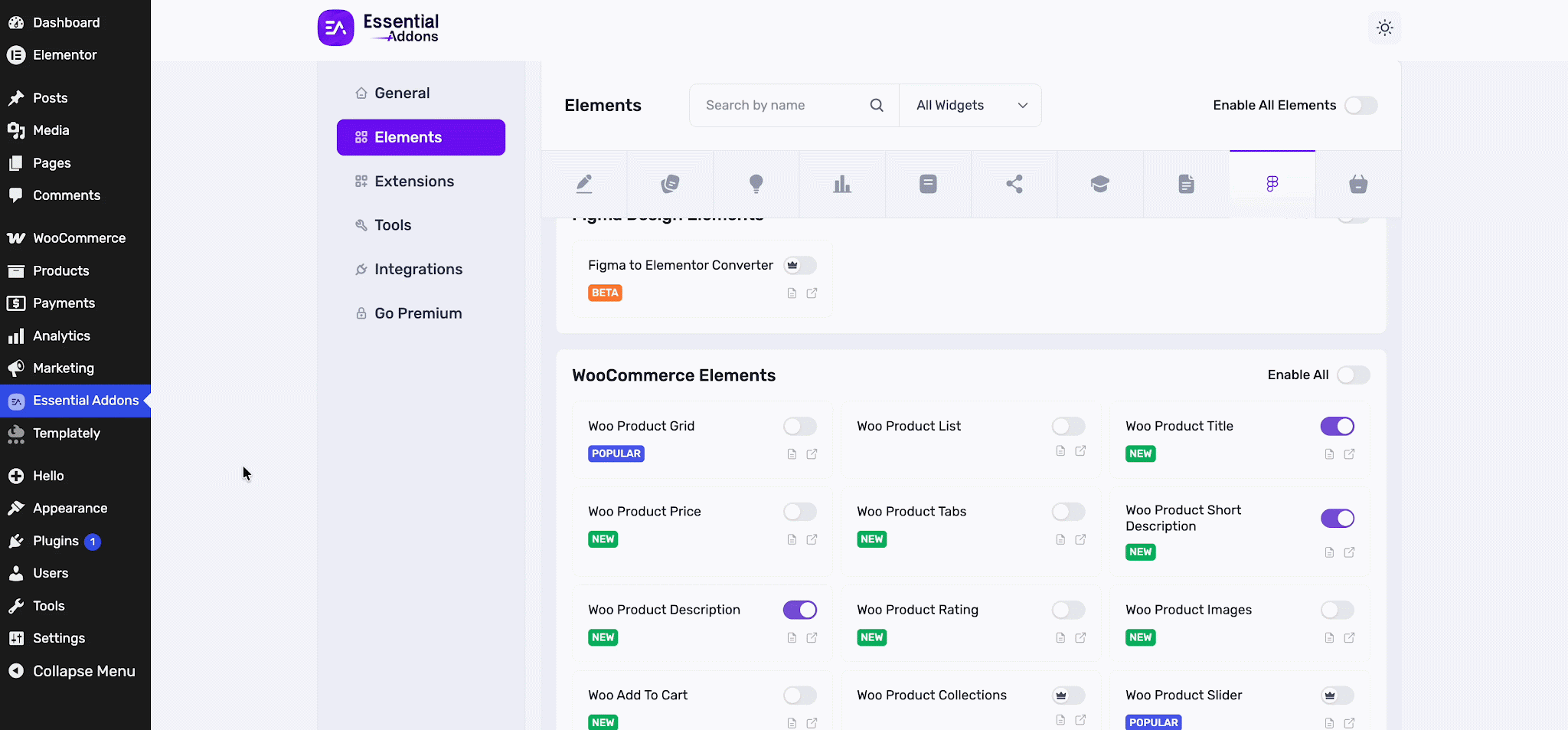Screen dimensions: 1568x730
Task: Toggle the light/dark mode sun icon
Action: pyautogui.click(x=1384, y=28)
